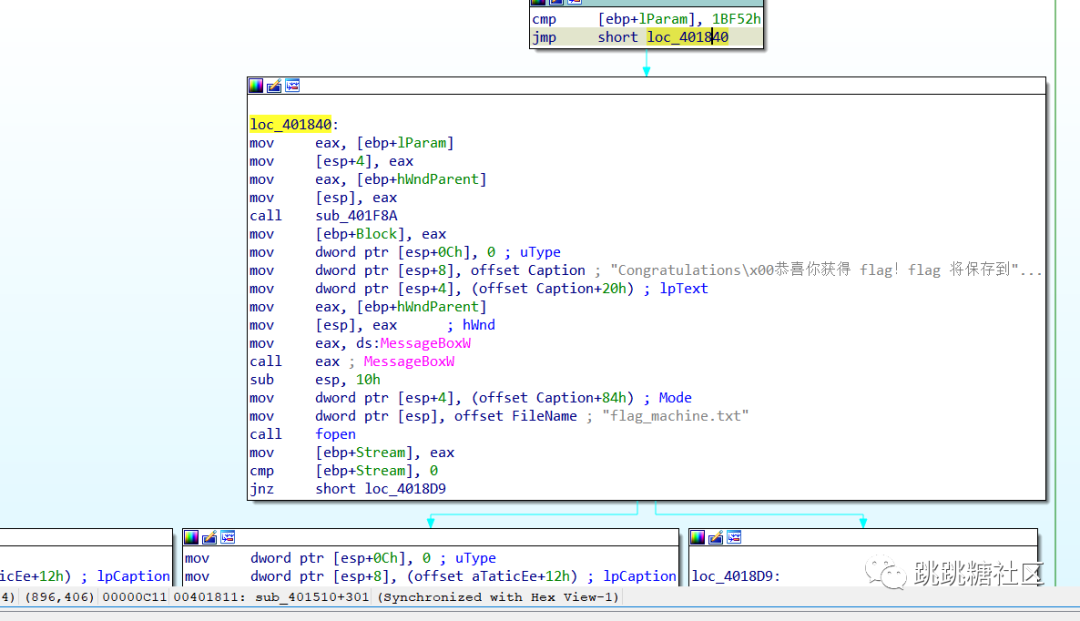
Task: Select the 'mov [ebp+Block], eax' line
Action: [x=348, y=234]
